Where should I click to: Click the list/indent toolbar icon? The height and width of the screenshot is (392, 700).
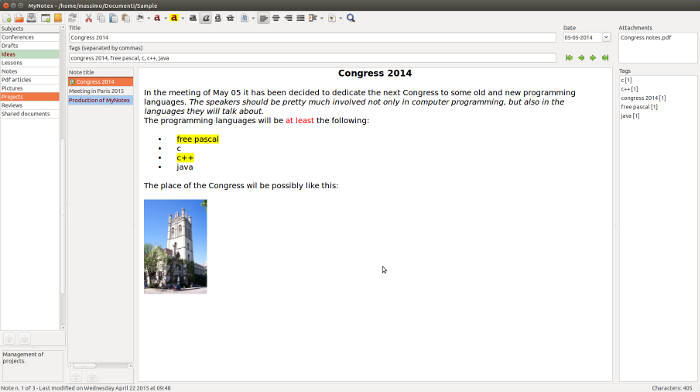tap(312, 18)
